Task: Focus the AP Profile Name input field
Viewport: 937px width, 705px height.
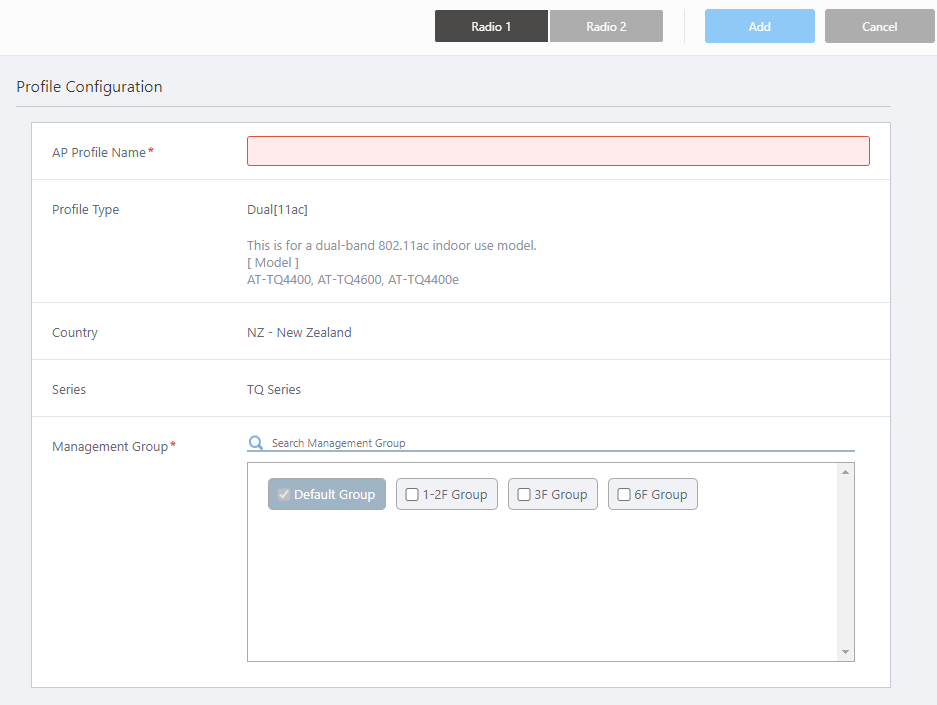Action: pyautogui.click(x=558, y=151)
